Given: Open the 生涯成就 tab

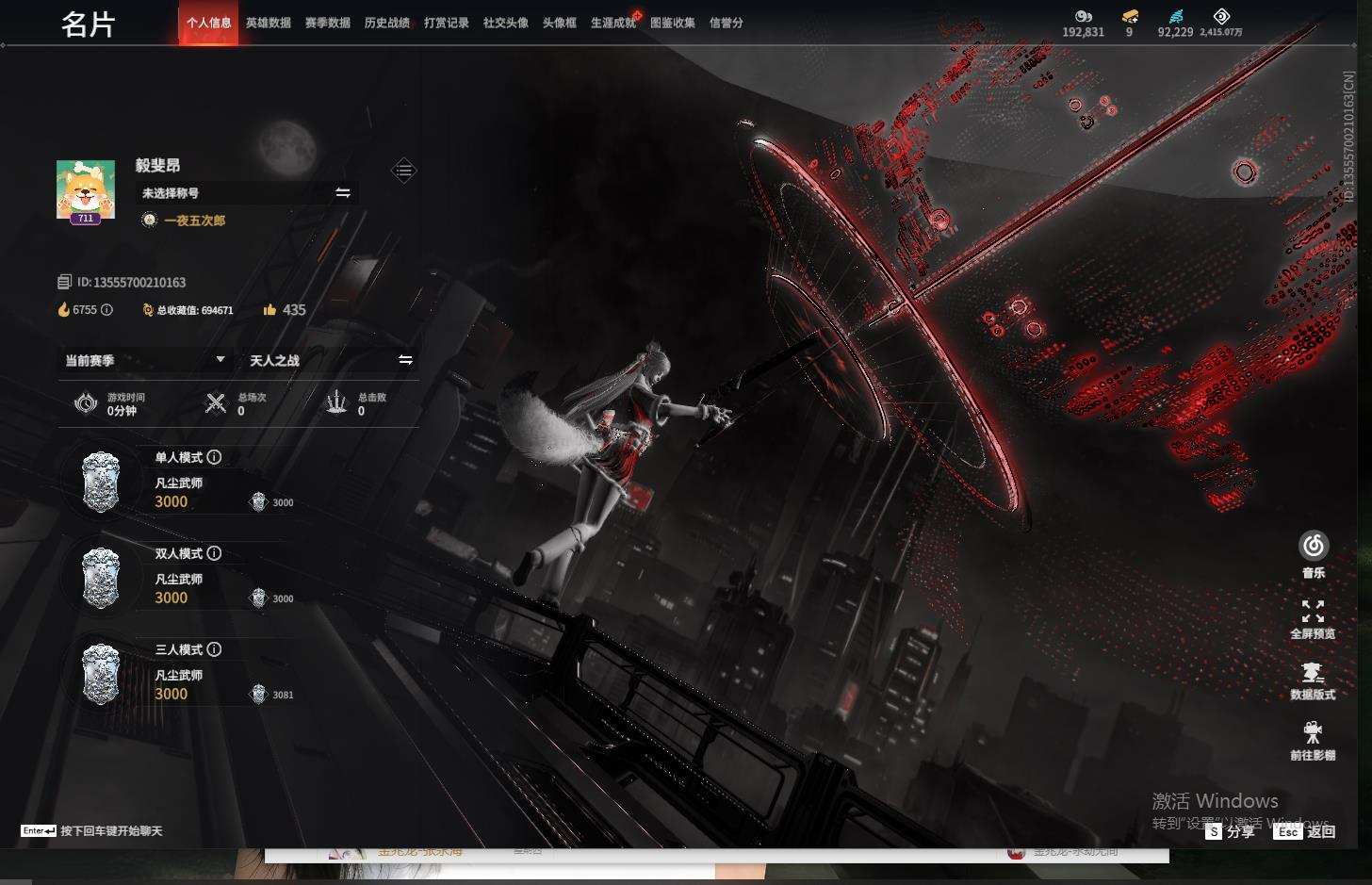Looking at the screenshot, I should click(613, 23).
